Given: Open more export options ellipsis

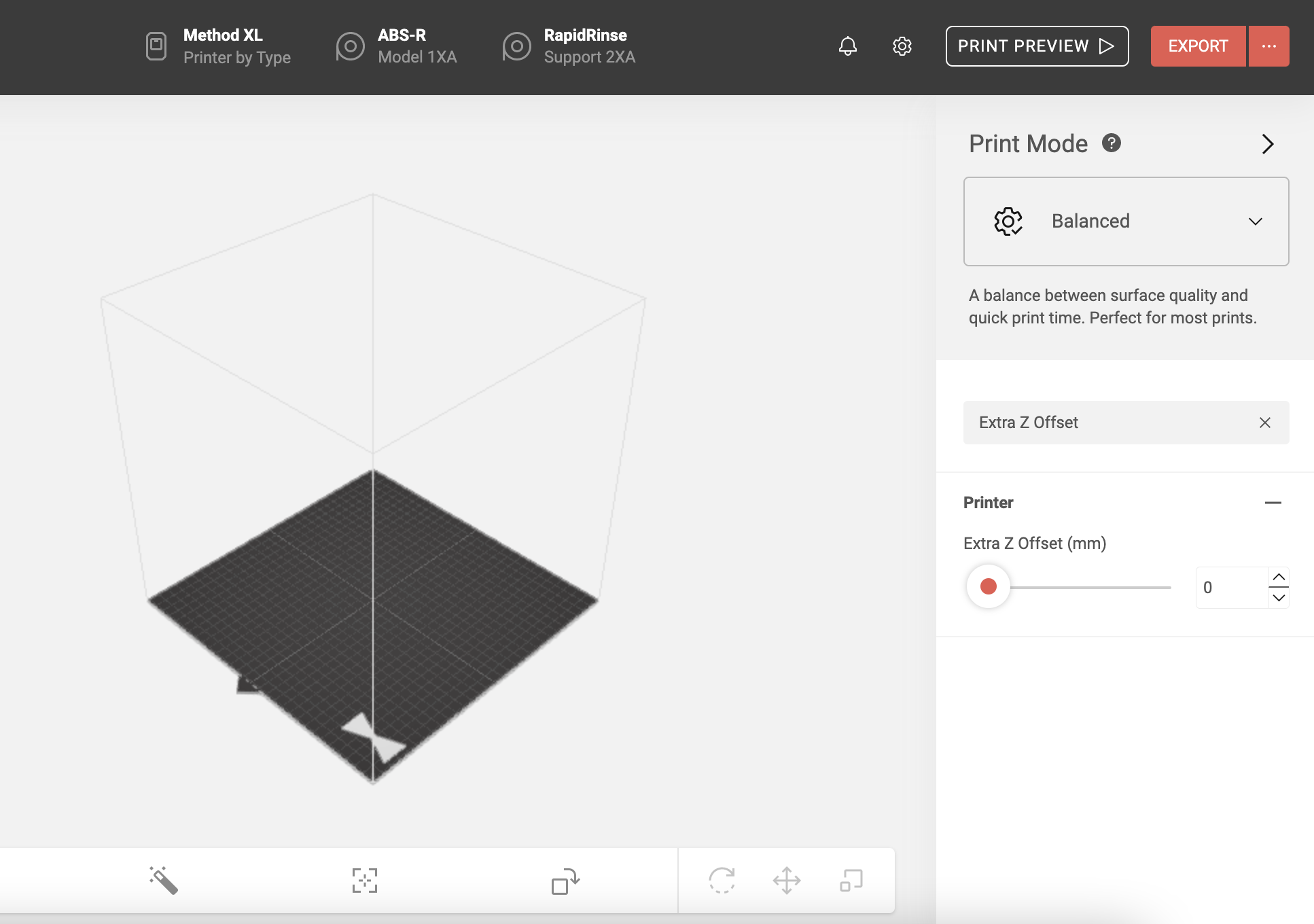Looking at the screenshot, I should point(1268,46).
